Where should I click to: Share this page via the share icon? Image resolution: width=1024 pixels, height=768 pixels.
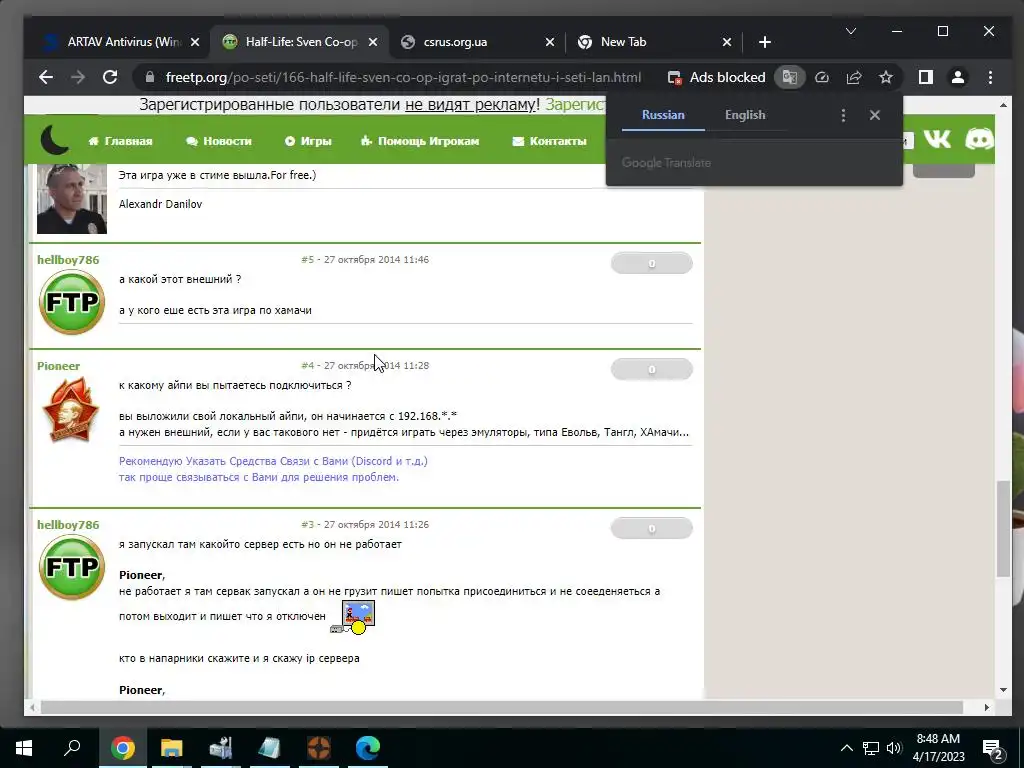[x=854, y=77]
